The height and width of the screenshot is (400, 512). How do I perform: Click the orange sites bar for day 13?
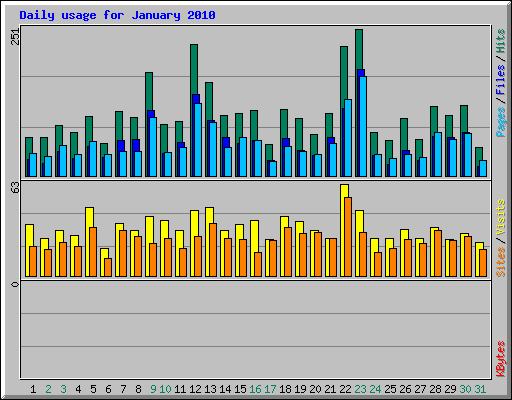click(x=213, y=250)
